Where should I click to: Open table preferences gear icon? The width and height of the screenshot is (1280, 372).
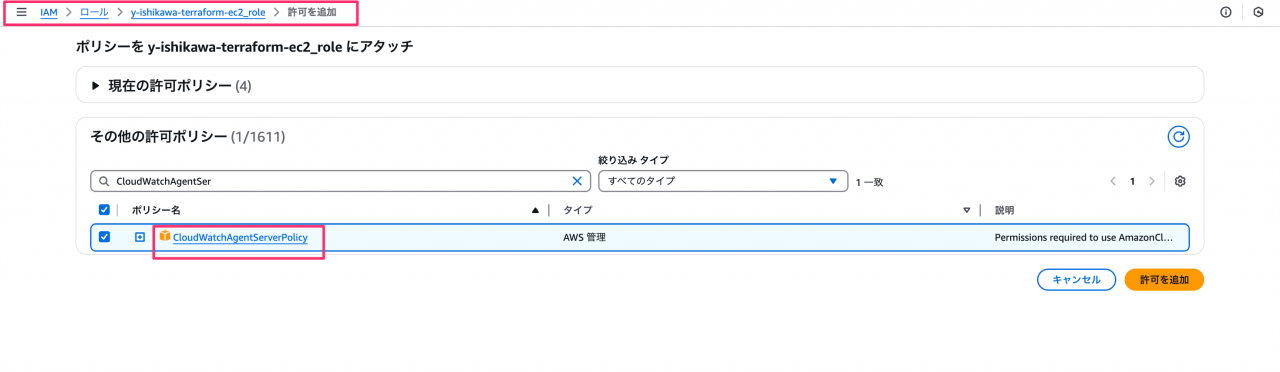(x=1180, y=181)
